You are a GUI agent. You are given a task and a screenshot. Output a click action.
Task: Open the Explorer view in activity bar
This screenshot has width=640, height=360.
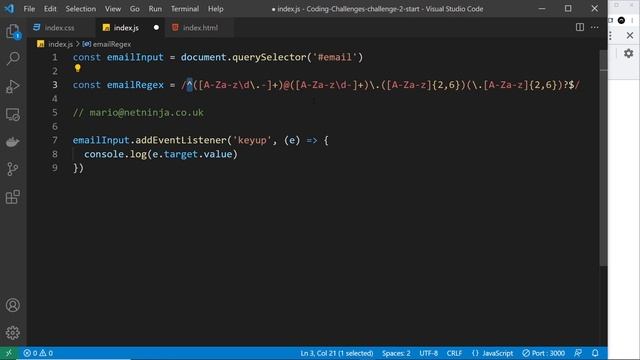pyautogui.click(x=13, y=31)
